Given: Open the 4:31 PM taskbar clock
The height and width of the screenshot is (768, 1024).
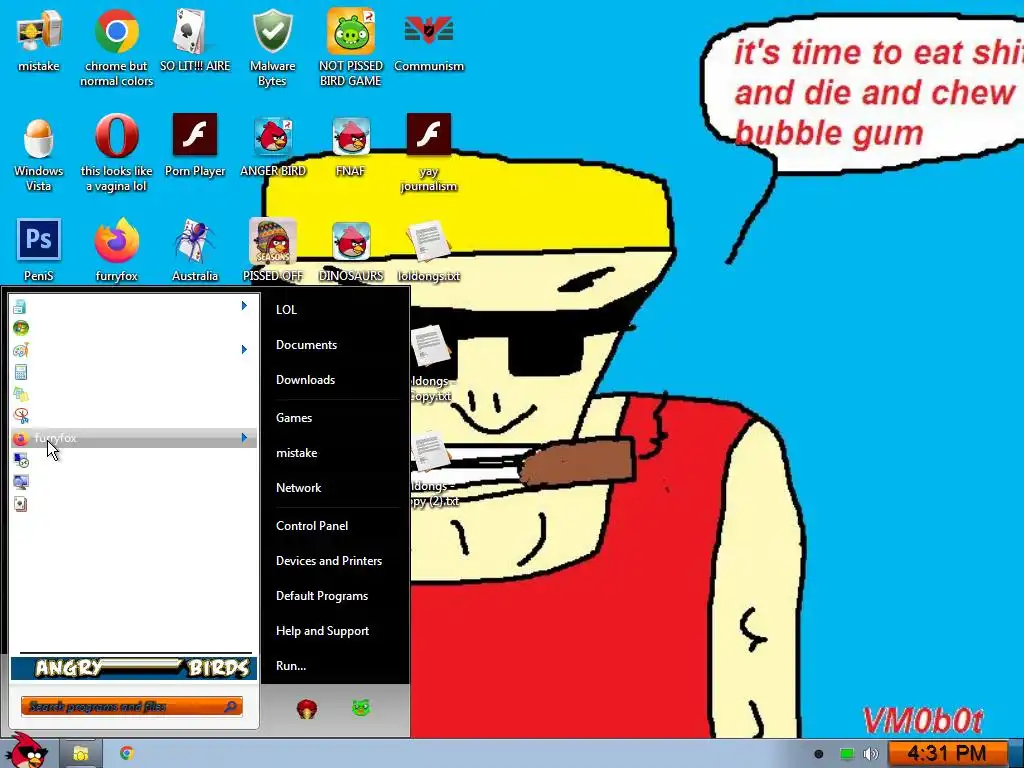Looking at the screenshot, I should 947,754.
